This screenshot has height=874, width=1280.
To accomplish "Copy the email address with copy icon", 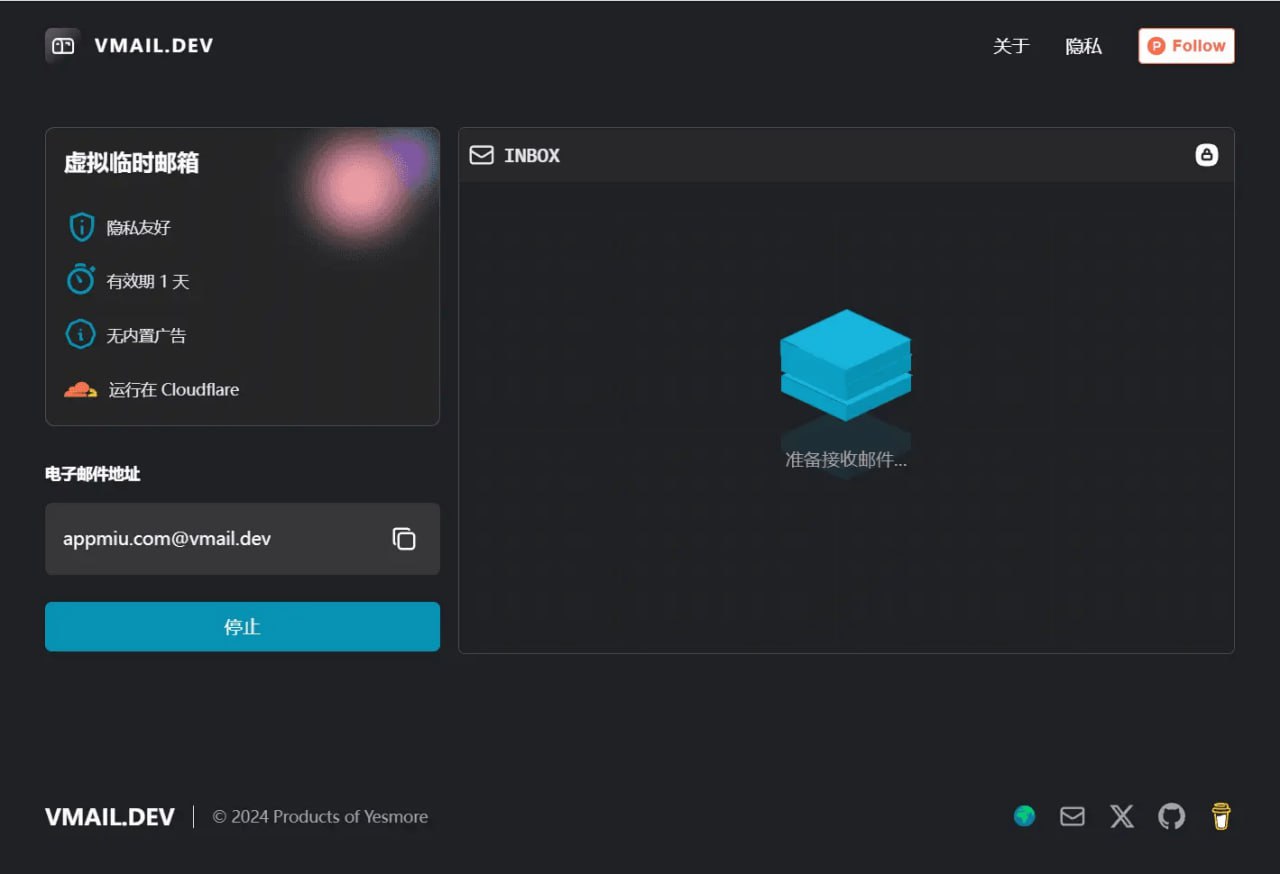I will coord(404,539).
